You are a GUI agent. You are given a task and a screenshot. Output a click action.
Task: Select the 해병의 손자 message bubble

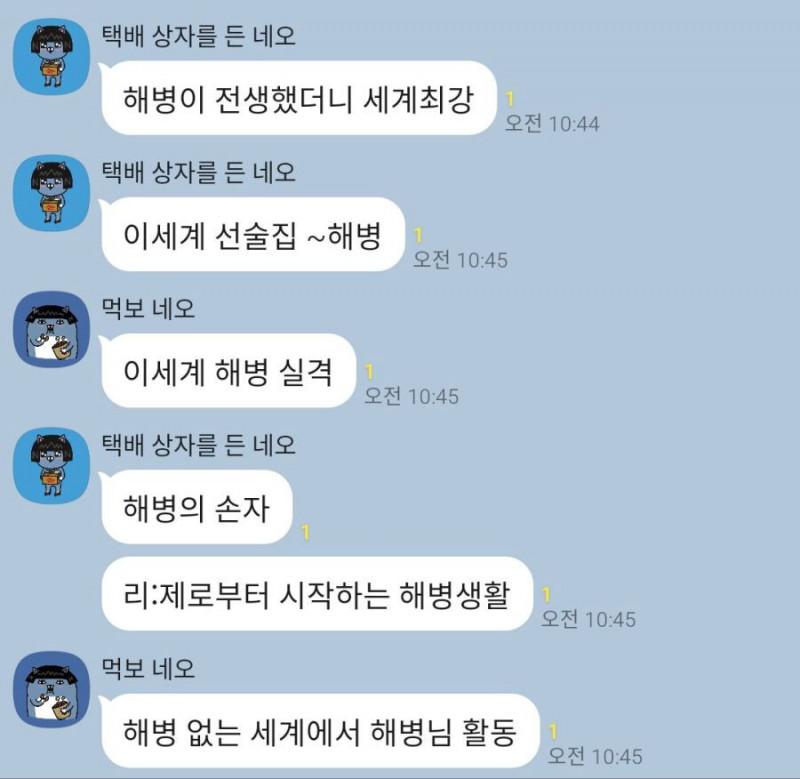pos(196,507)
